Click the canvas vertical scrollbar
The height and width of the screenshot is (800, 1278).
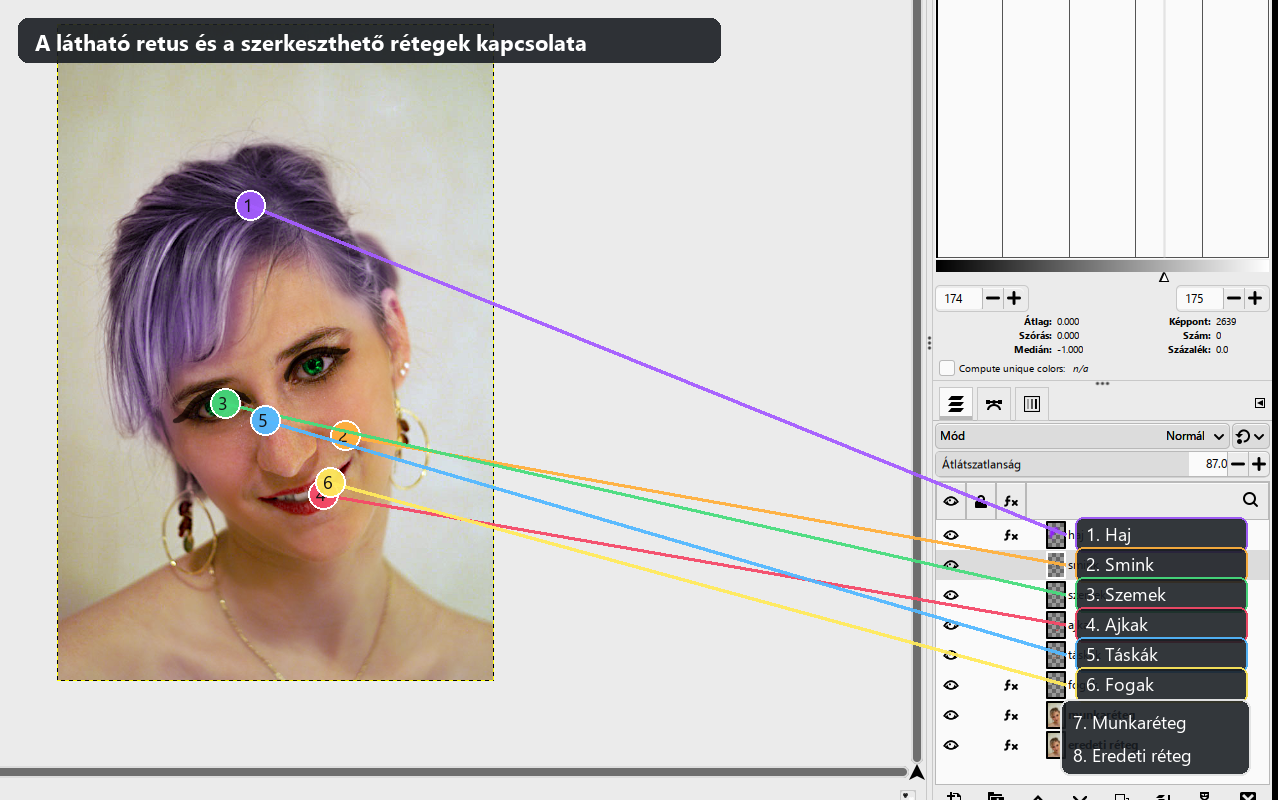coord(917,380)
